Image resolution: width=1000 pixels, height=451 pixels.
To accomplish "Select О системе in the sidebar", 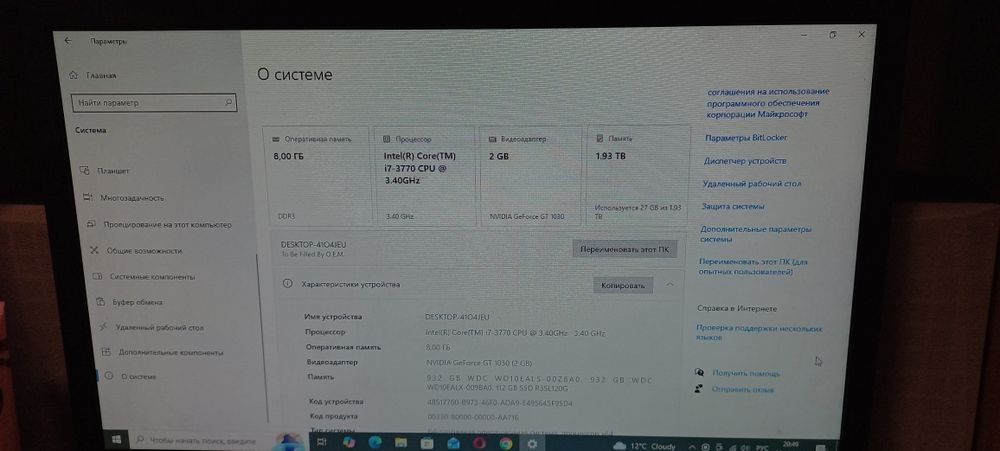I will 131,376.
